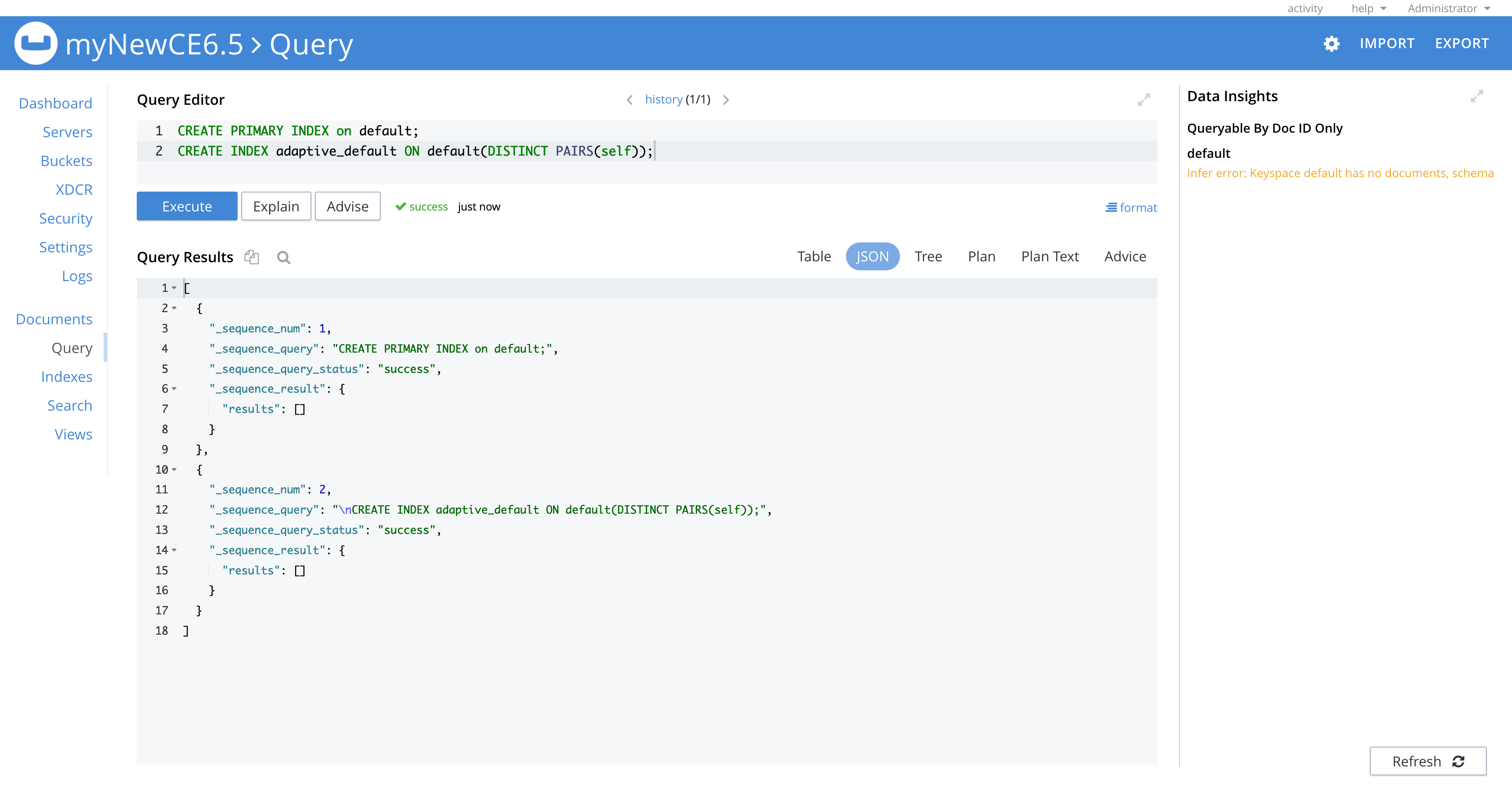Click the Indexes sidebar navigation icon

tap(66, 376)
